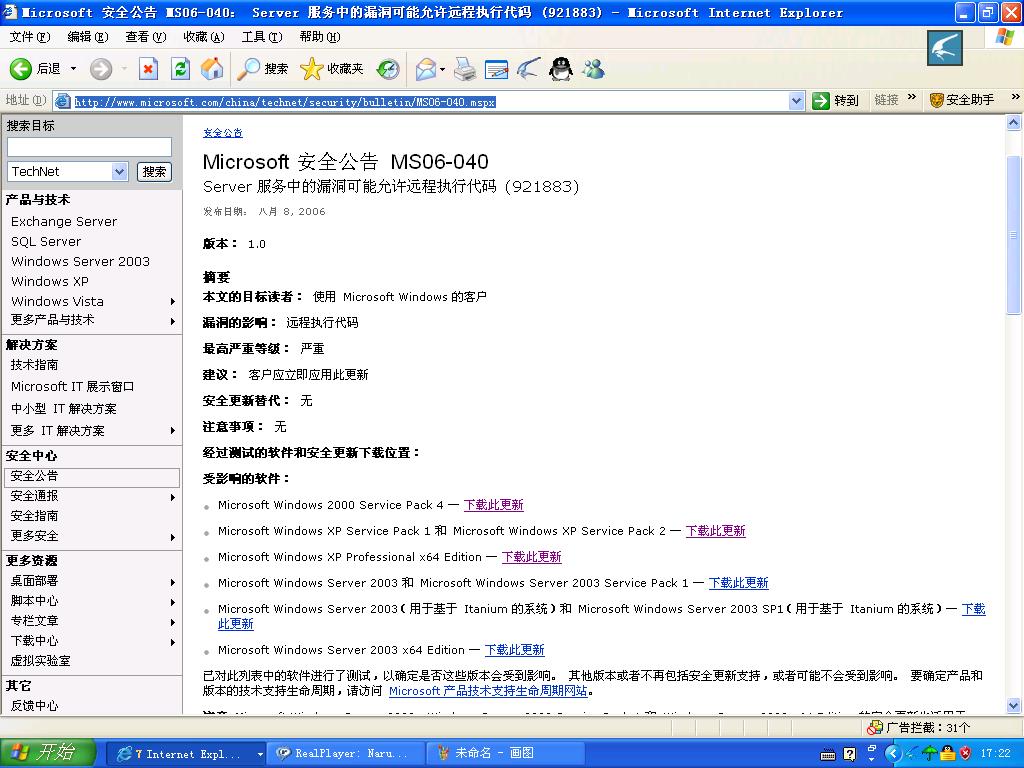
Task: Click the Edit page toolbar icon
Action: point(496,69)
